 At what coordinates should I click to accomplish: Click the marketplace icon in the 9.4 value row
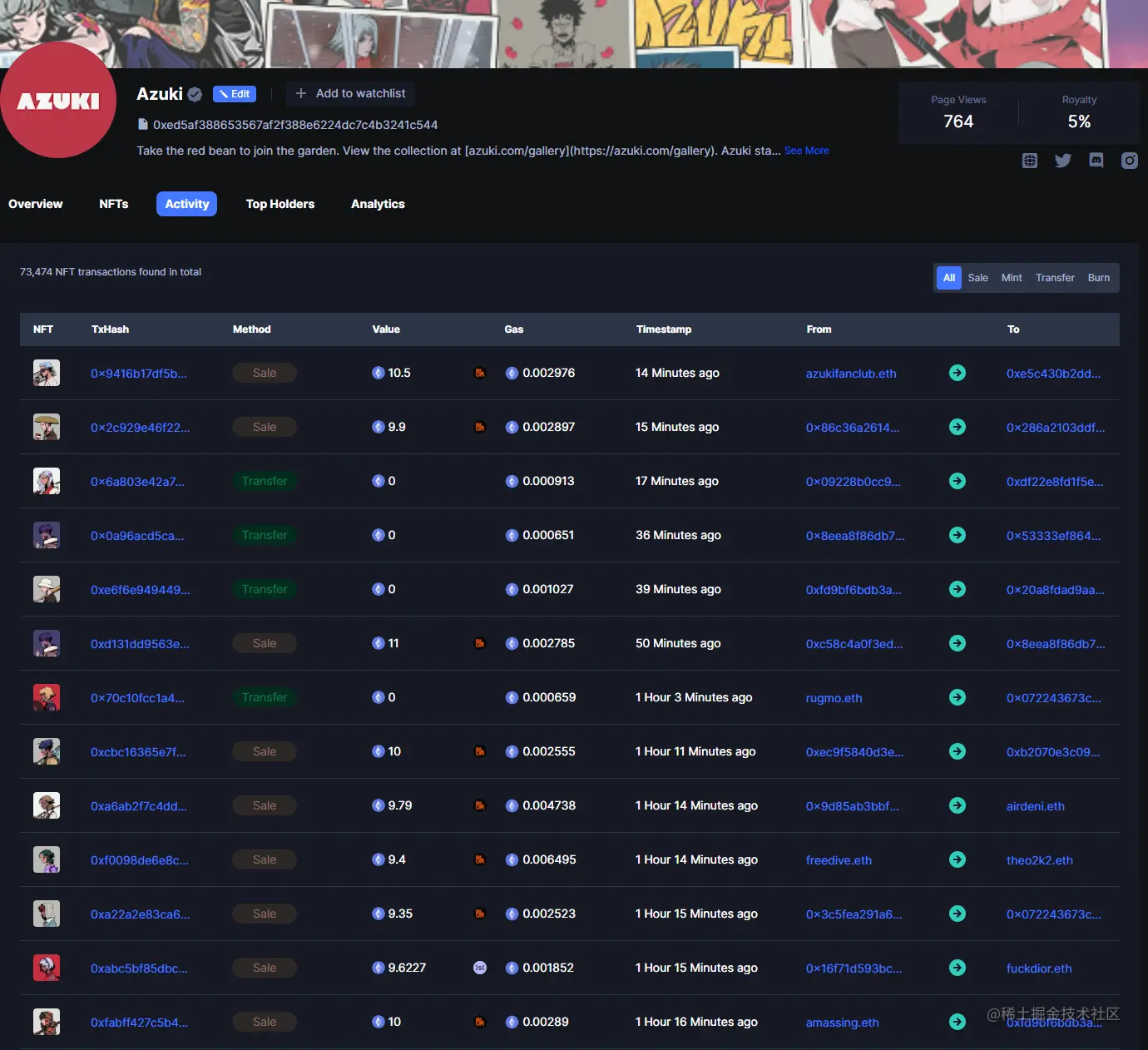pyautogui.click(x=480, y=859)
